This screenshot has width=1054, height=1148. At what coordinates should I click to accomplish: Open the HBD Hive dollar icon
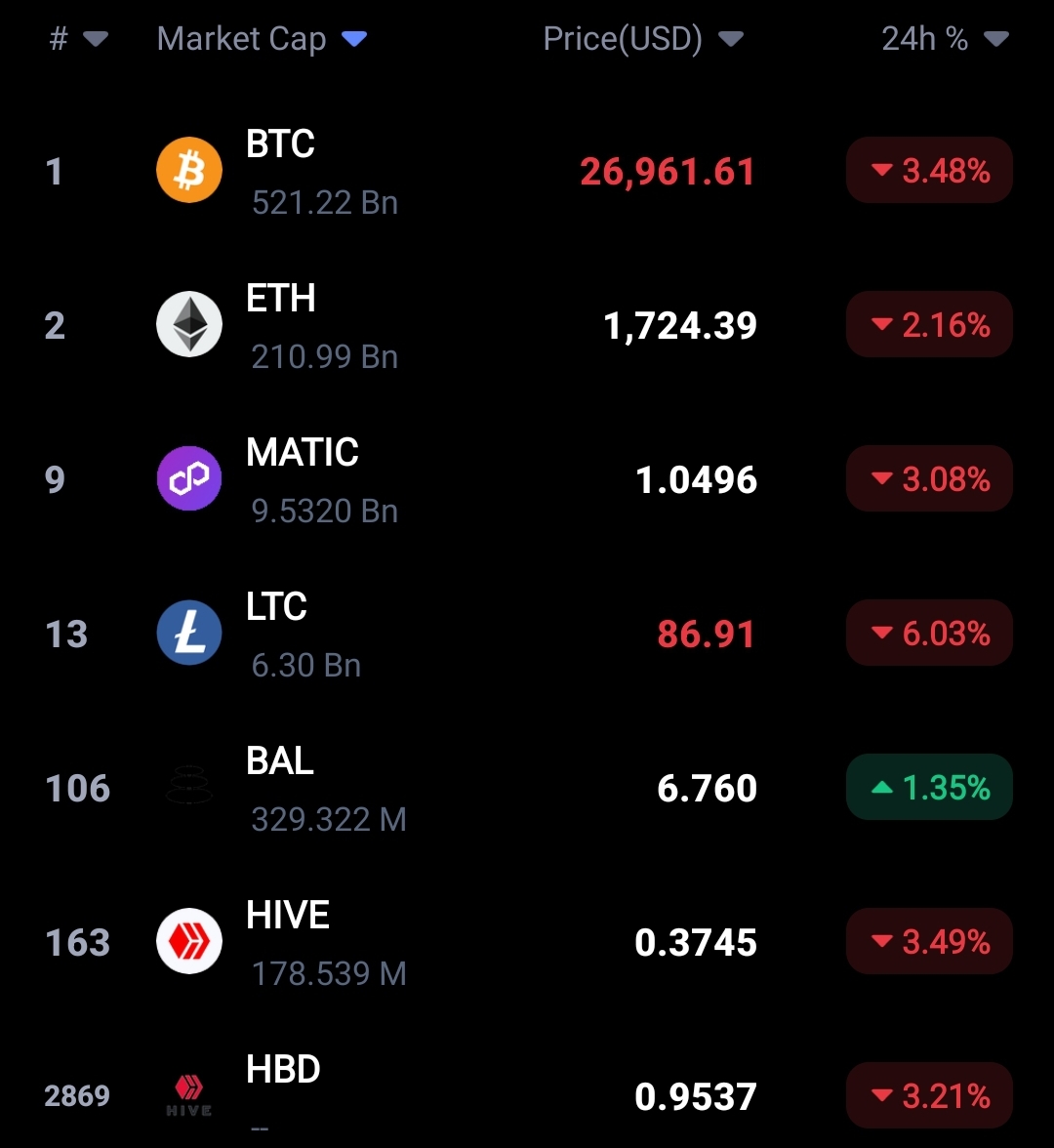[189, 1095]
